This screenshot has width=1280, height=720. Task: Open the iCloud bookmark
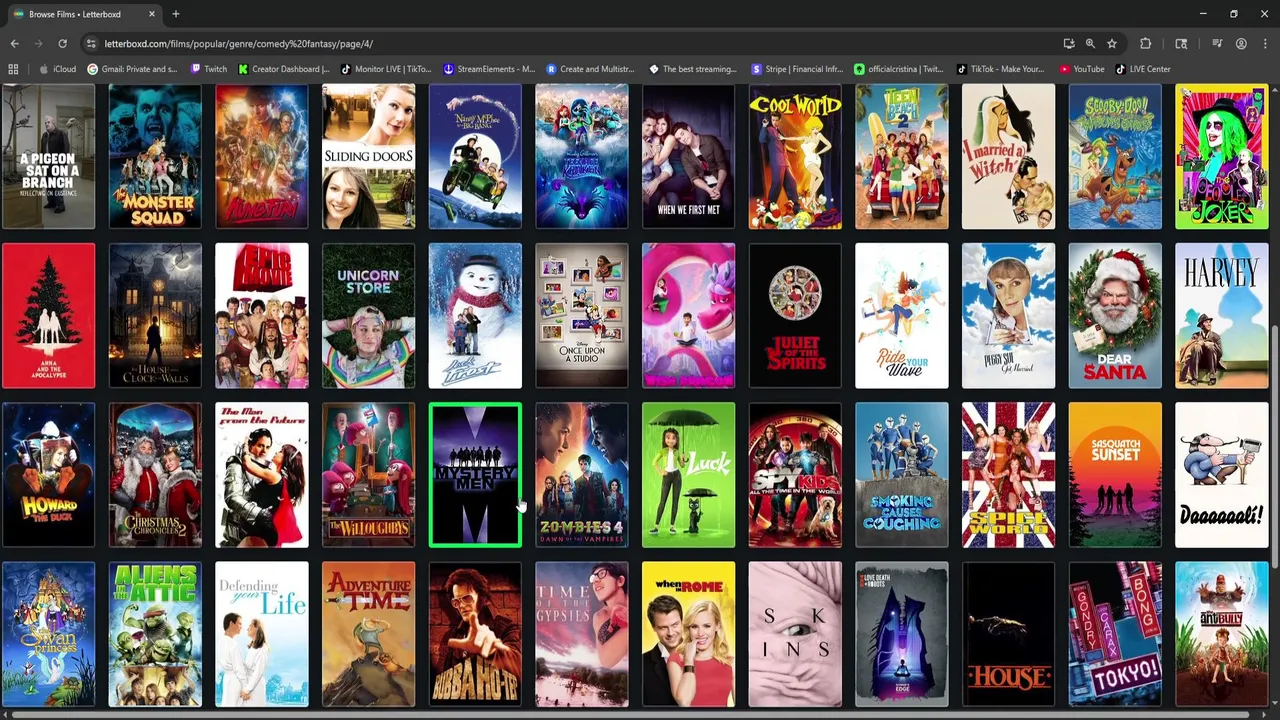(x=58, y=69)
